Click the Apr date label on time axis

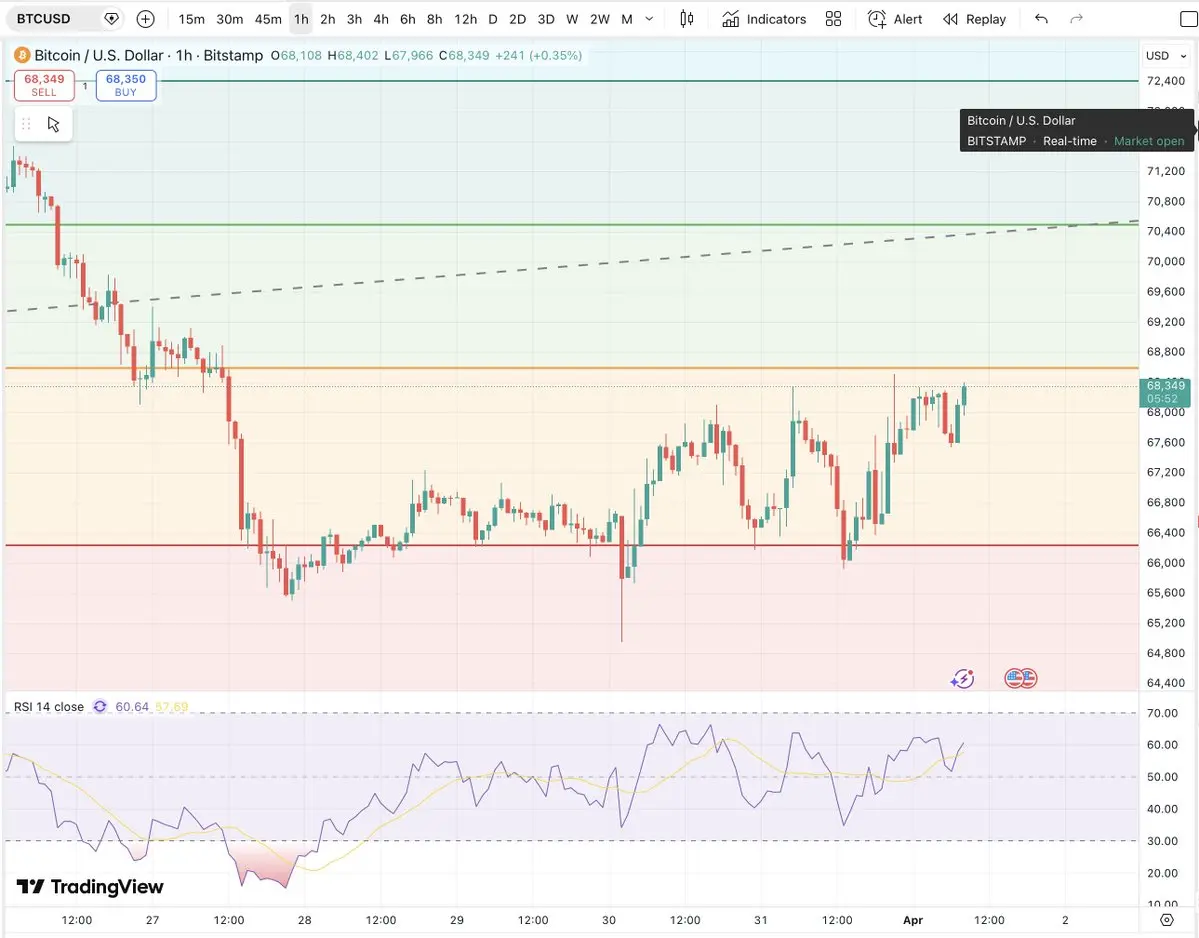[913, 920]
